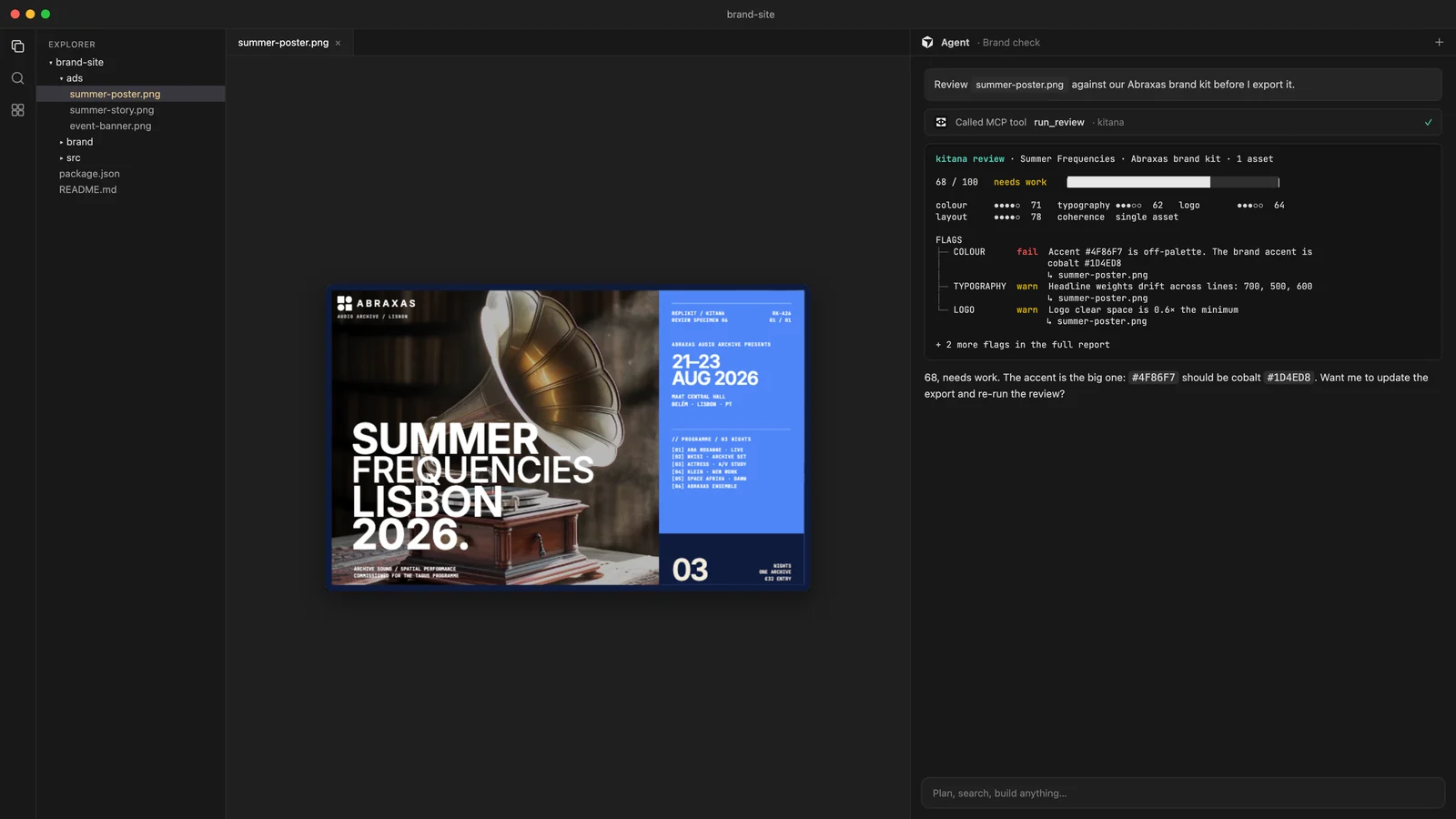Open the Explorer files icon in sidebar
1456x819 pixels.
17,46
